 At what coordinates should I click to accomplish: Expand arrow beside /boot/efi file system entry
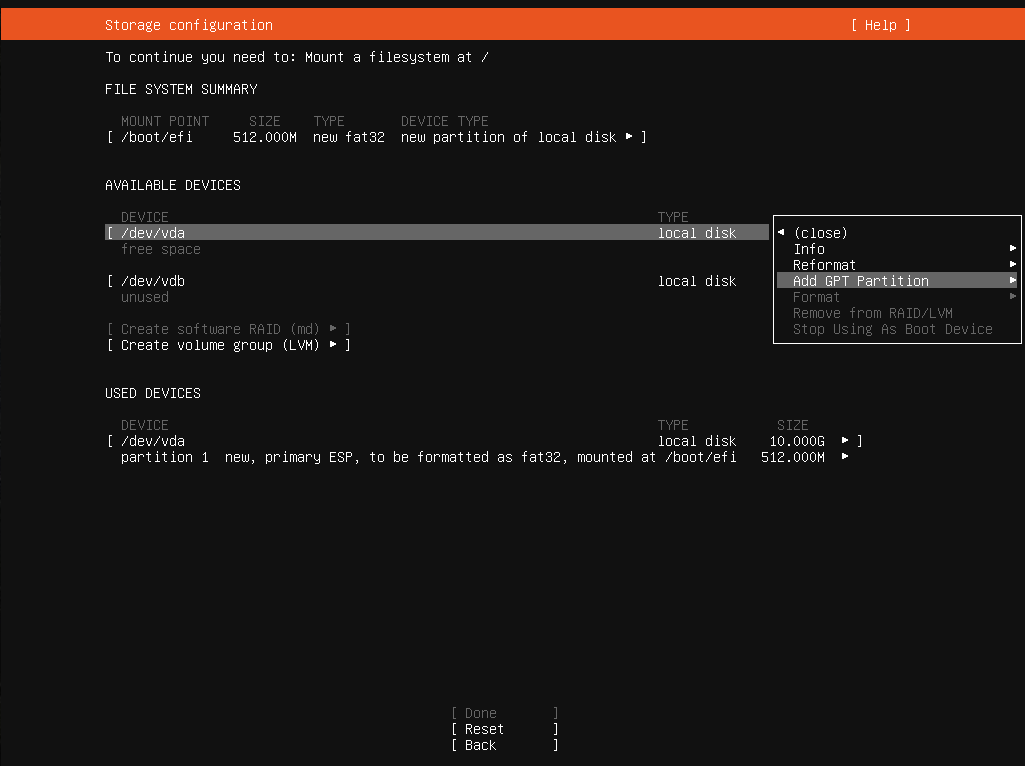[629, 137]
